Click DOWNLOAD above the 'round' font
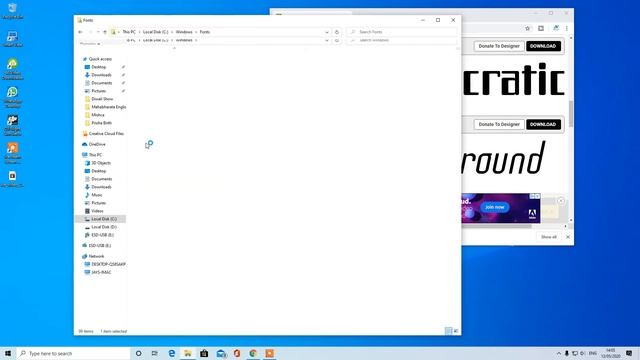 pos(543,124)
